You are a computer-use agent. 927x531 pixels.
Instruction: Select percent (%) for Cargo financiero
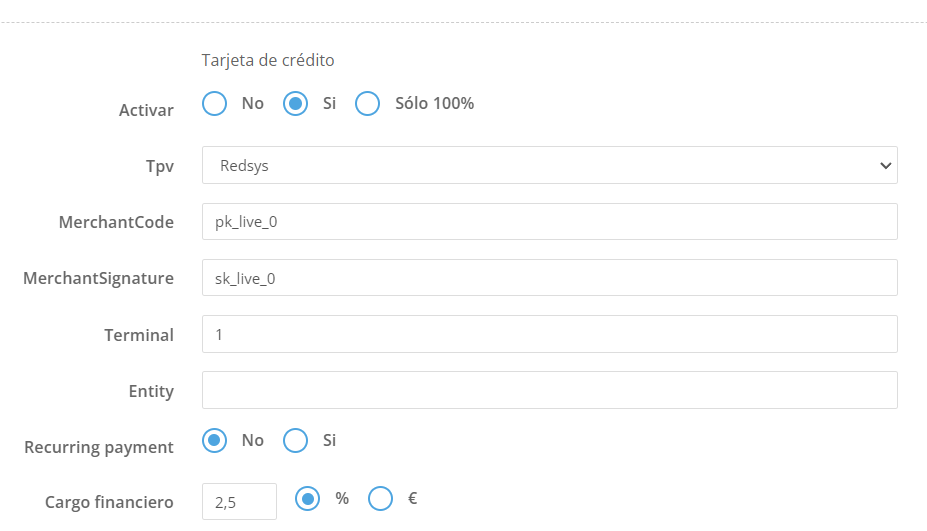308,498
